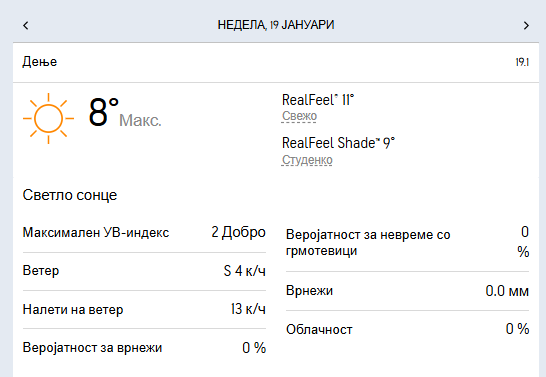This screenshot has height=377, width=546.
Task: Click the Дење section heading
Action: coord(40,62)
